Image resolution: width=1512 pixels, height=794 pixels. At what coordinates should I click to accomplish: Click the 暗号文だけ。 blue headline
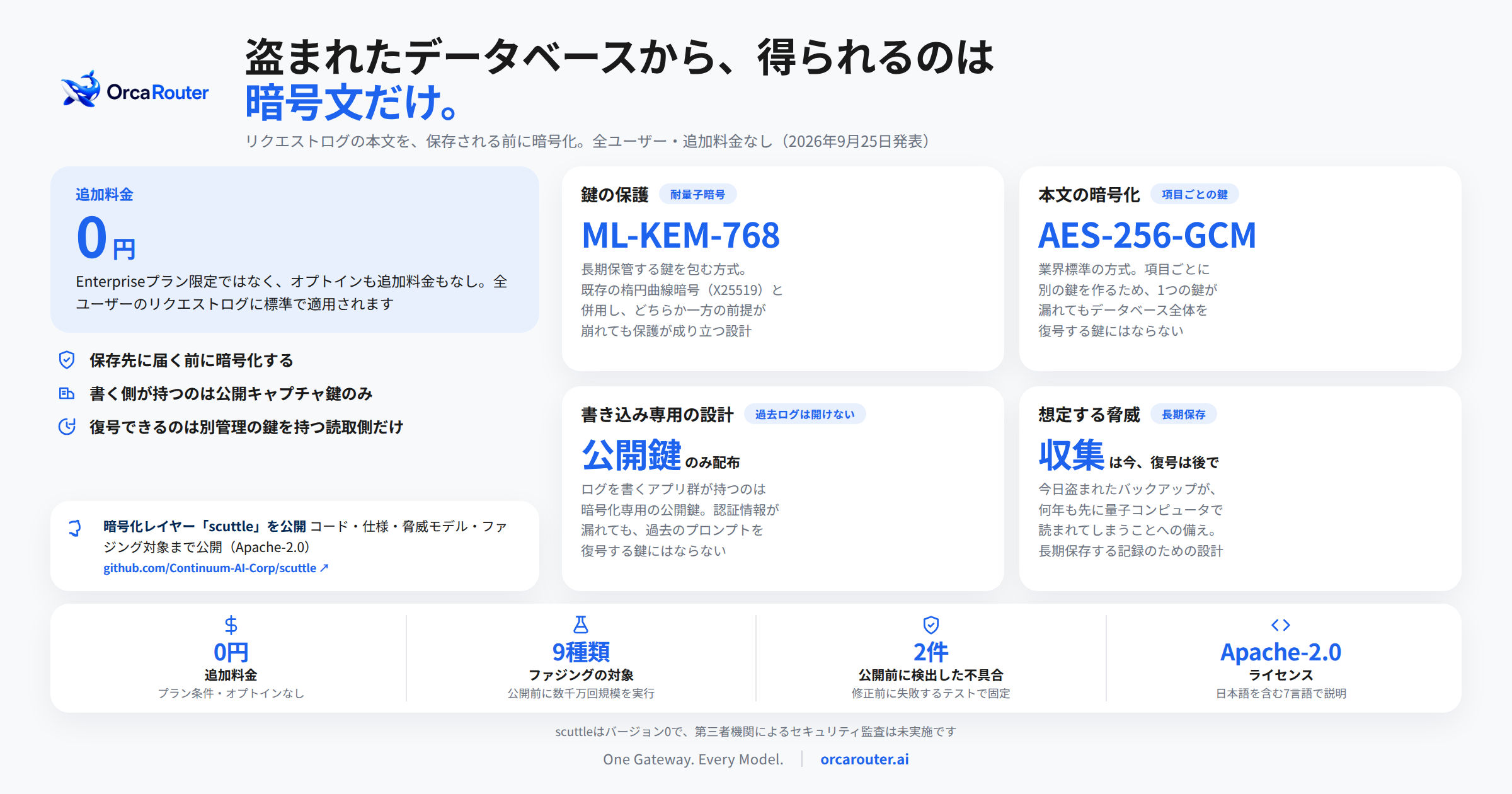tap(352, 102)
